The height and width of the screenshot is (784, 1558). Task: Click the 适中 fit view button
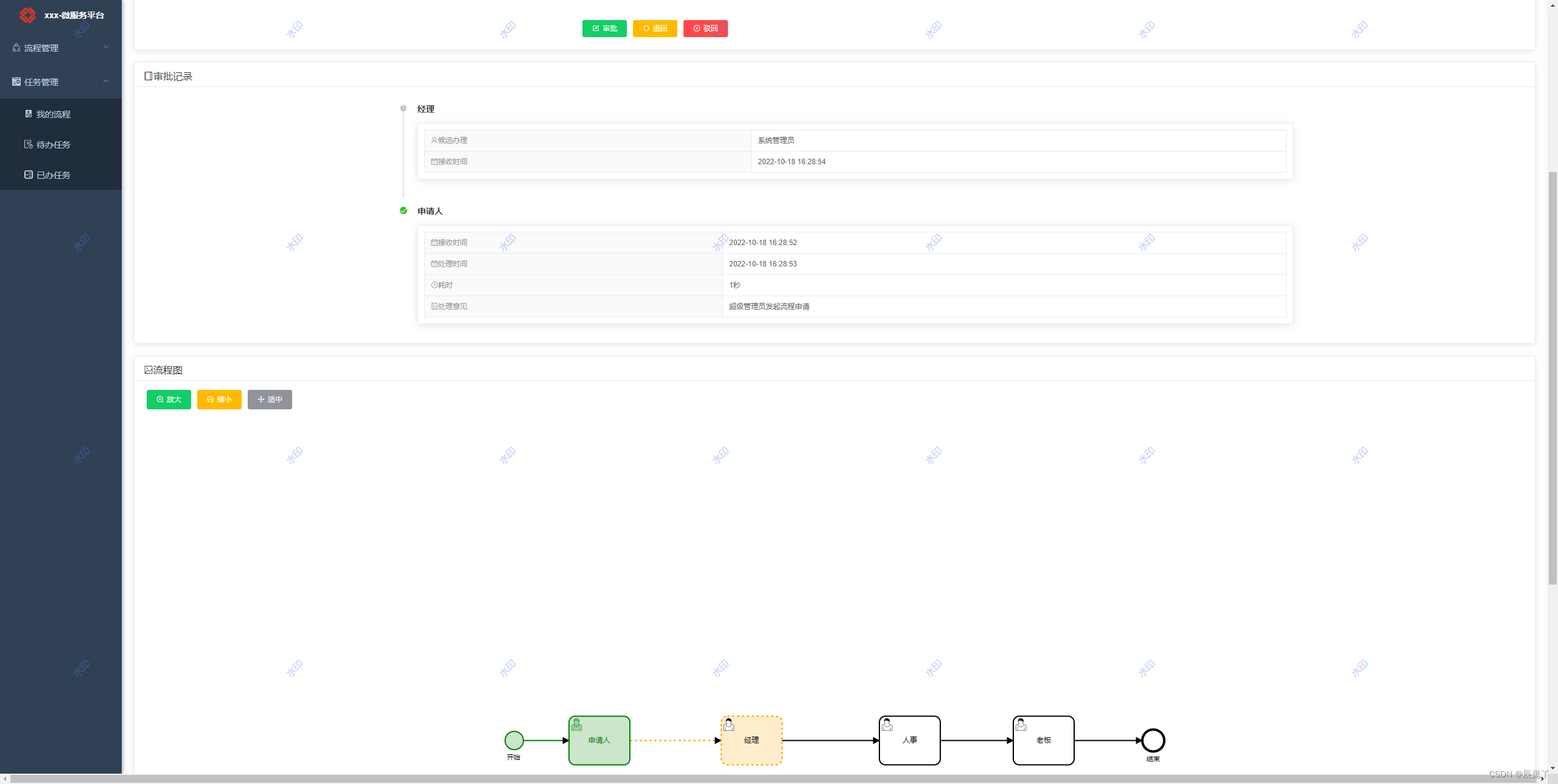click(270, 400)
